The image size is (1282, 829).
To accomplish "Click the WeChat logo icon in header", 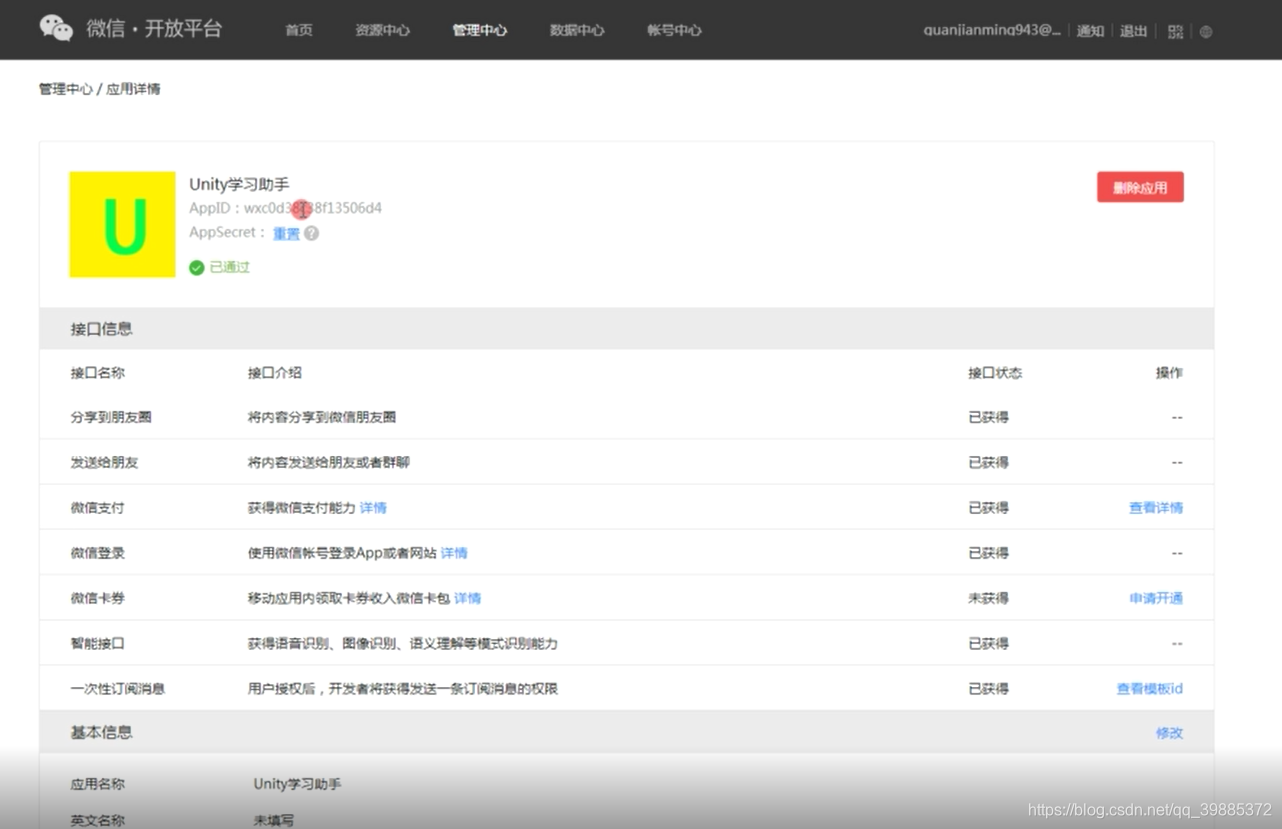I will click(56, 28).
